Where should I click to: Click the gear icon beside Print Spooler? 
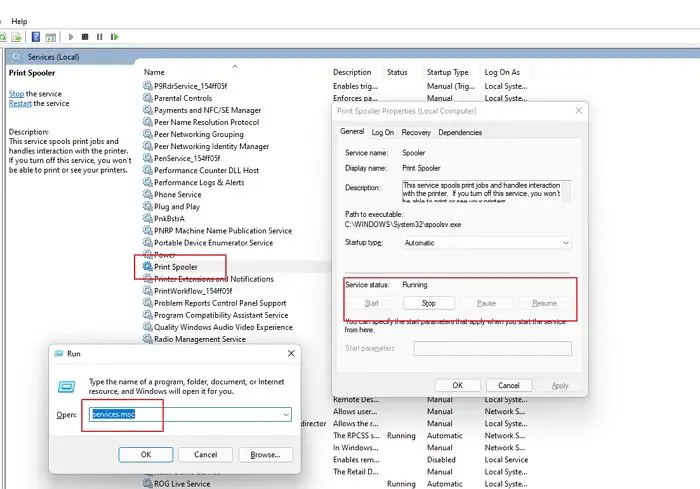(x=147, y=267)
